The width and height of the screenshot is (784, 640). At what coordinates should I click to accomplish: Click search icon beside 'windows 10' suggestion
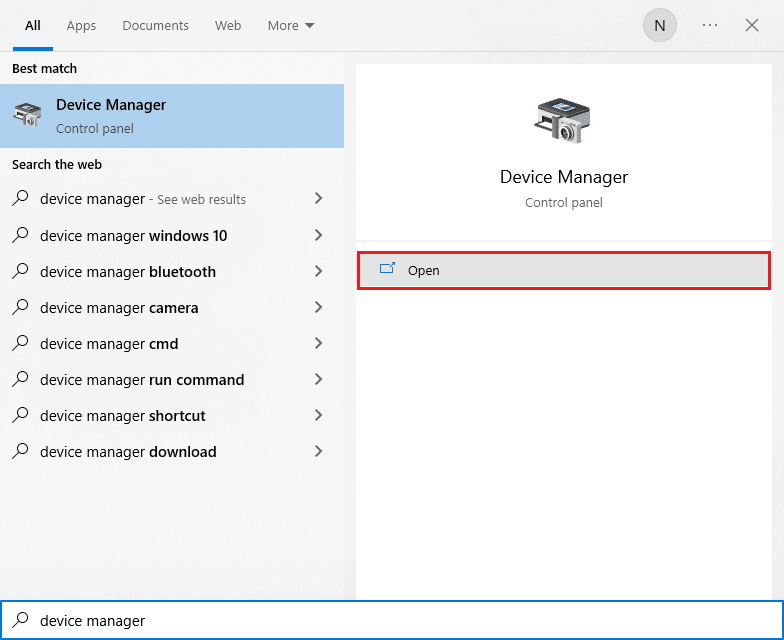click(20, 234)
